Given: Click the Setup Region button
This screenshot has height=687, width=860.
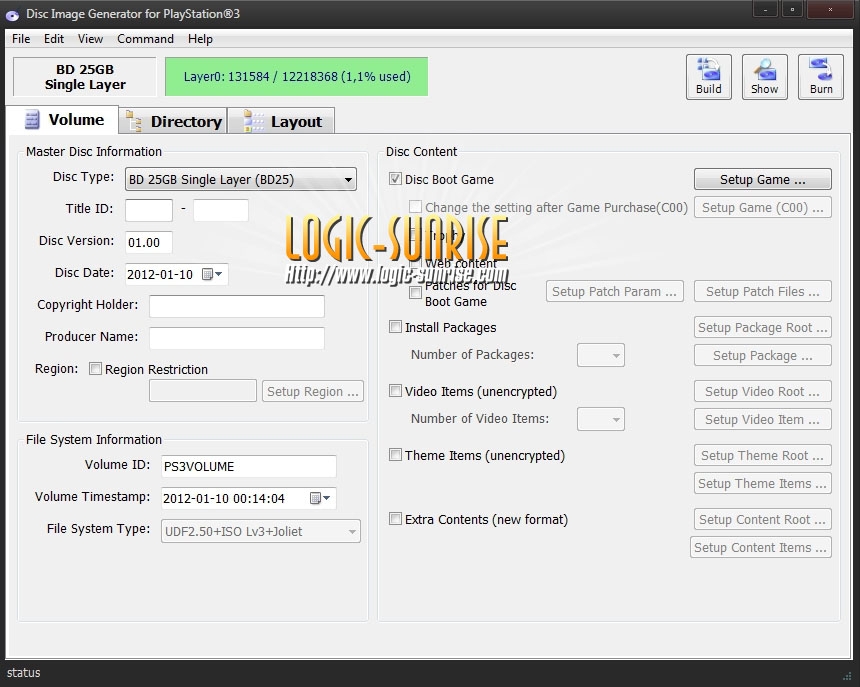Looking at the screenshot, I should [313, 391].
